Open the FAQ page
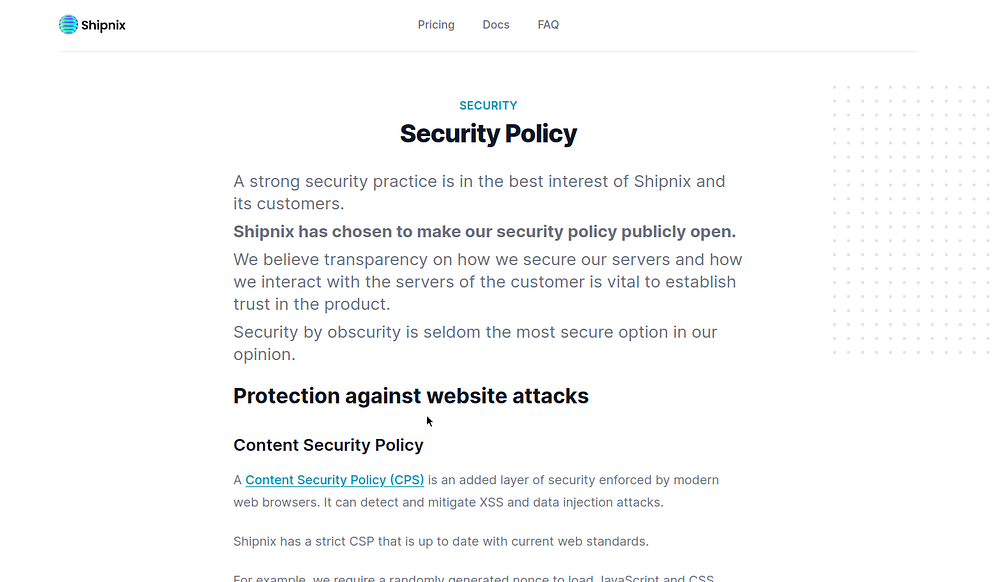This screenshot has width=1000, height=582. (548, 25)
